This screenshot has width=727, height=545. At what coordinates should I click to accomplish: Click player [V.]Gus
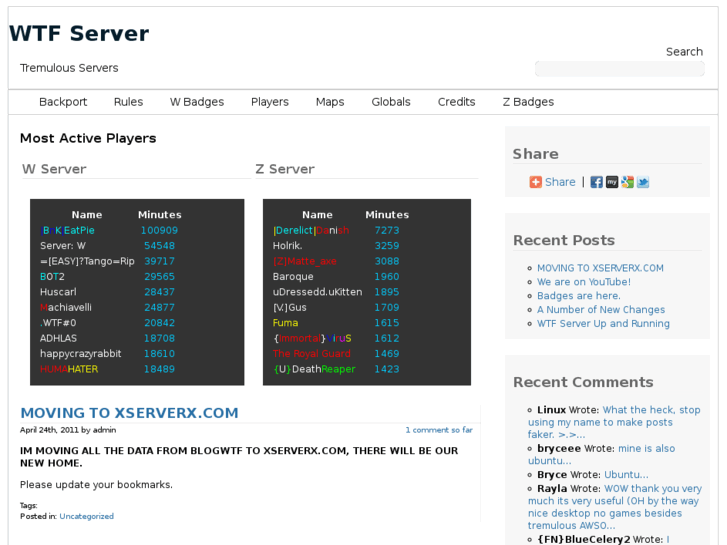point(290,308)
